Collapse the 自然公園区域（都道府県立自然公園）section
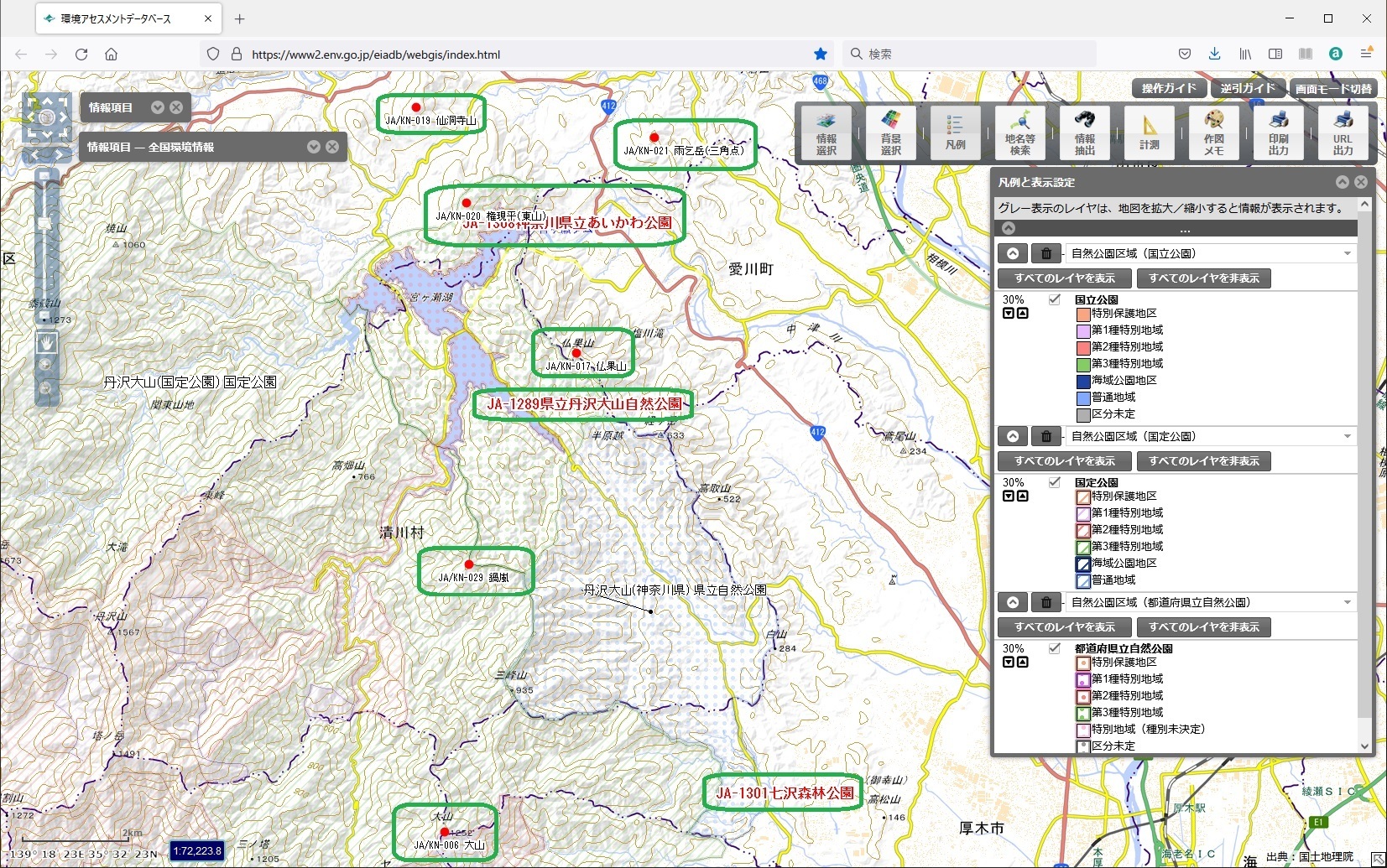 click(1013, 602)
